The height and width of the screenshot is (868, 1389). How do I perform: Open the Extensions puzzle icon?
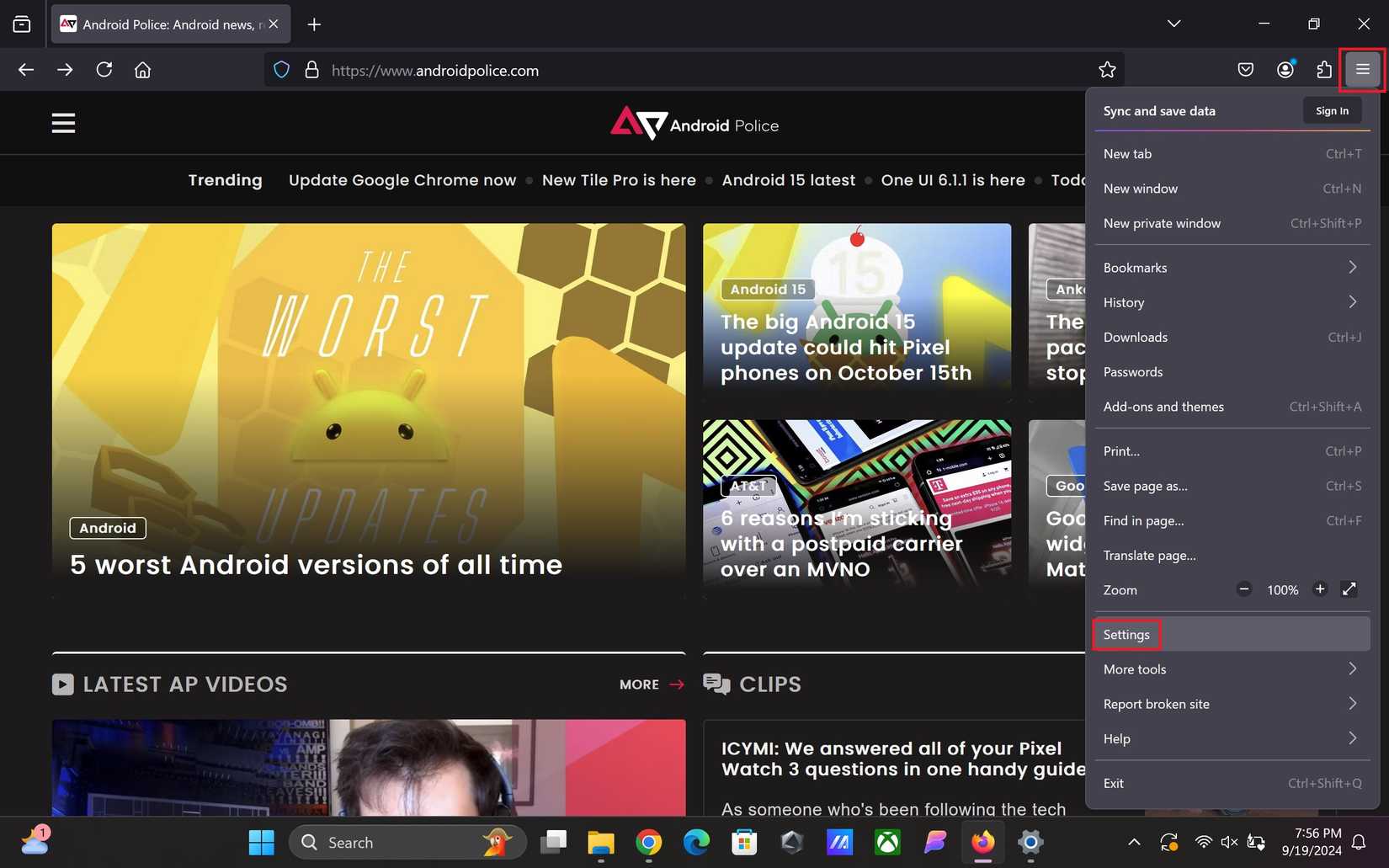click(1323, 70)
